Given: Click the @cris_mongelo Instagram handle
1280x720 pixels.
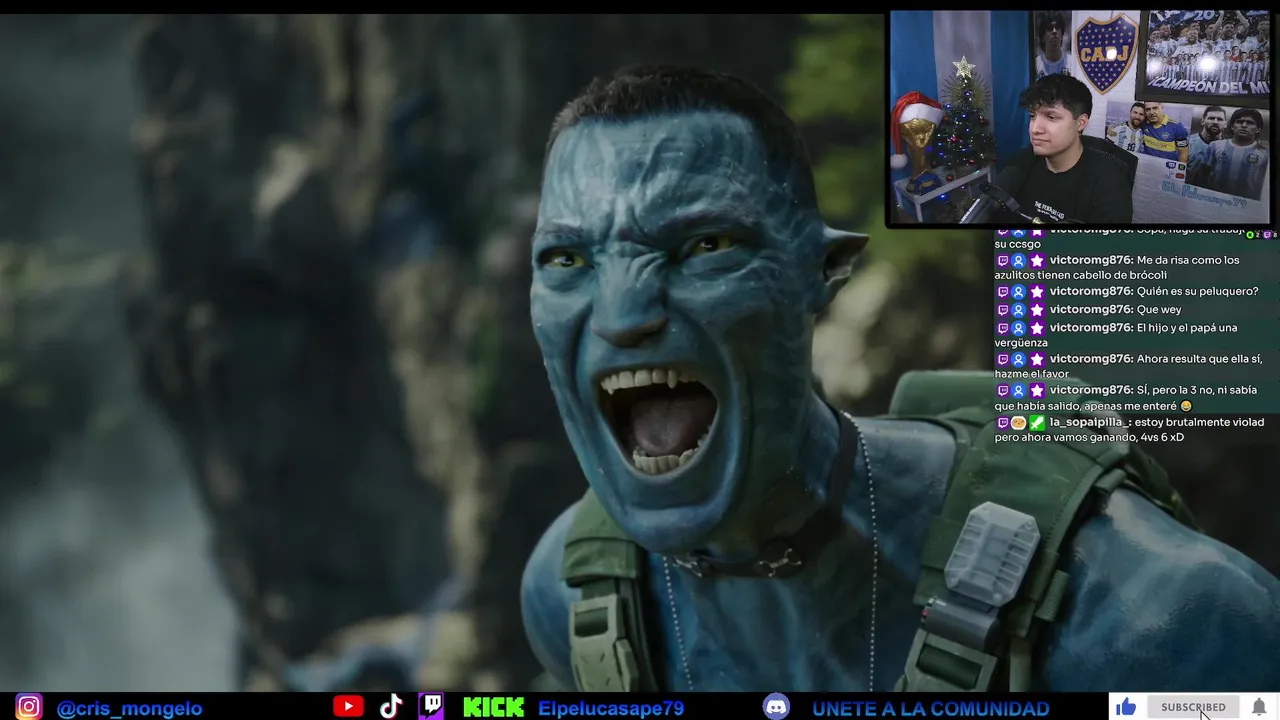Looking at the screenshot, I should (130, 708).
